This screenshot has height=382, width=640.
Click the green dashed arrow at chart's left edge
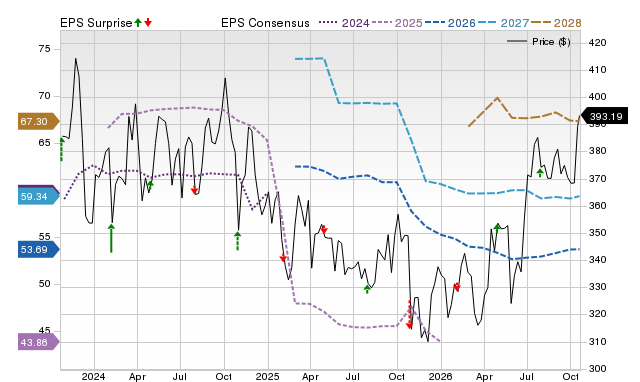(x=62, y=149)
